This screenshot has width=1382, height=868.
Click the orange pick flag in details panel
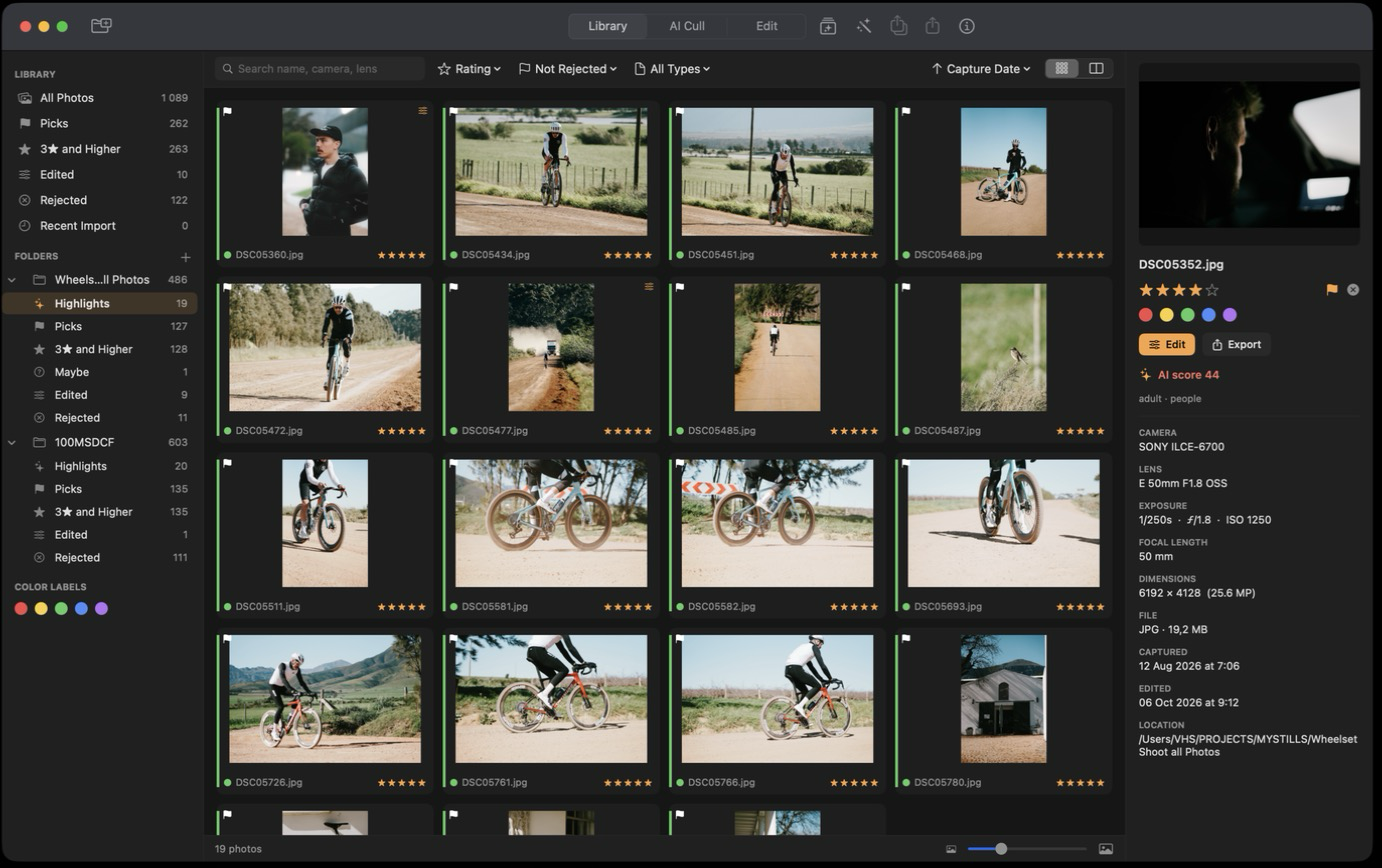[1332, 290]
